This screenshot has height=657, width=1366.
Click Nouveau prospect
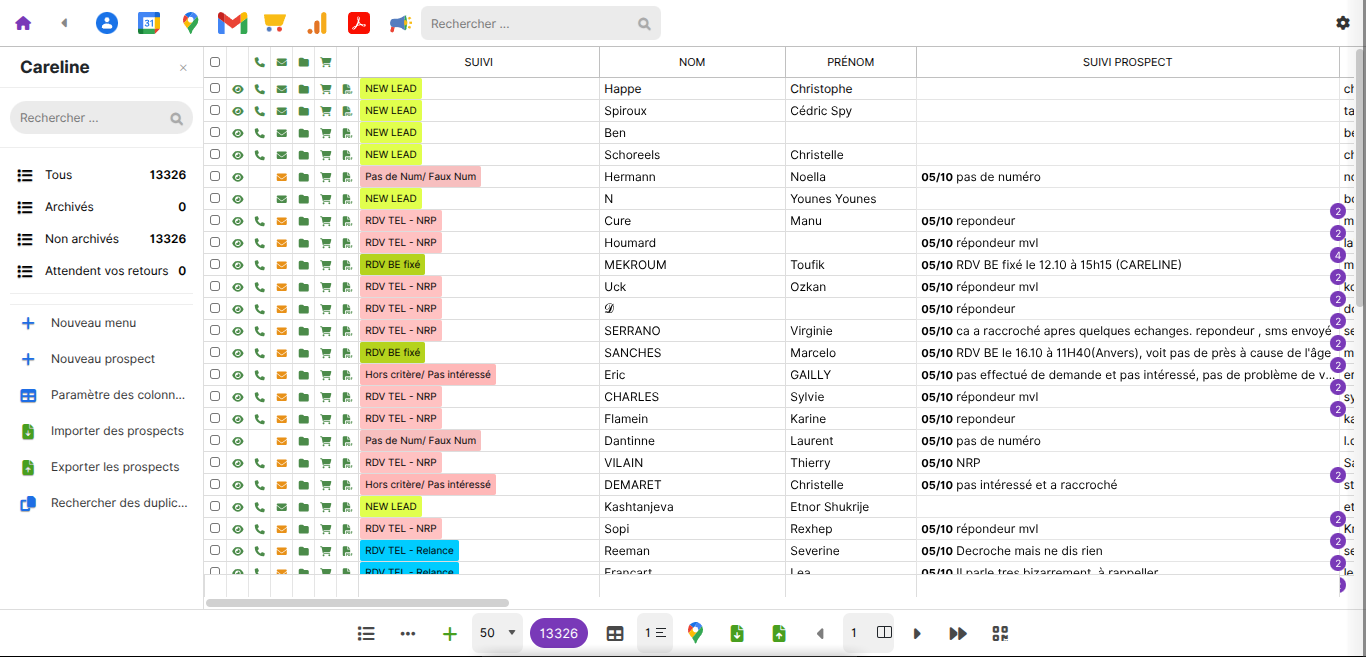(x=103, y=359)
